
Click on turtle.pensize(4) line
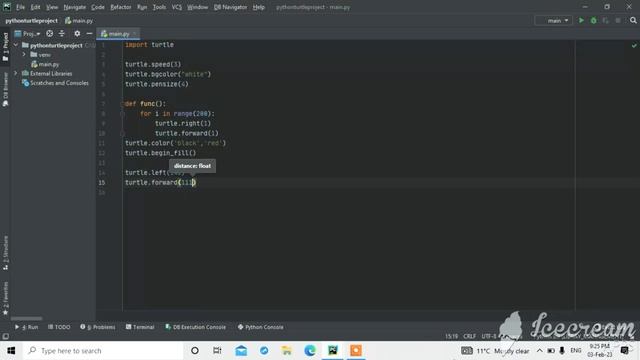pos(157,84)
